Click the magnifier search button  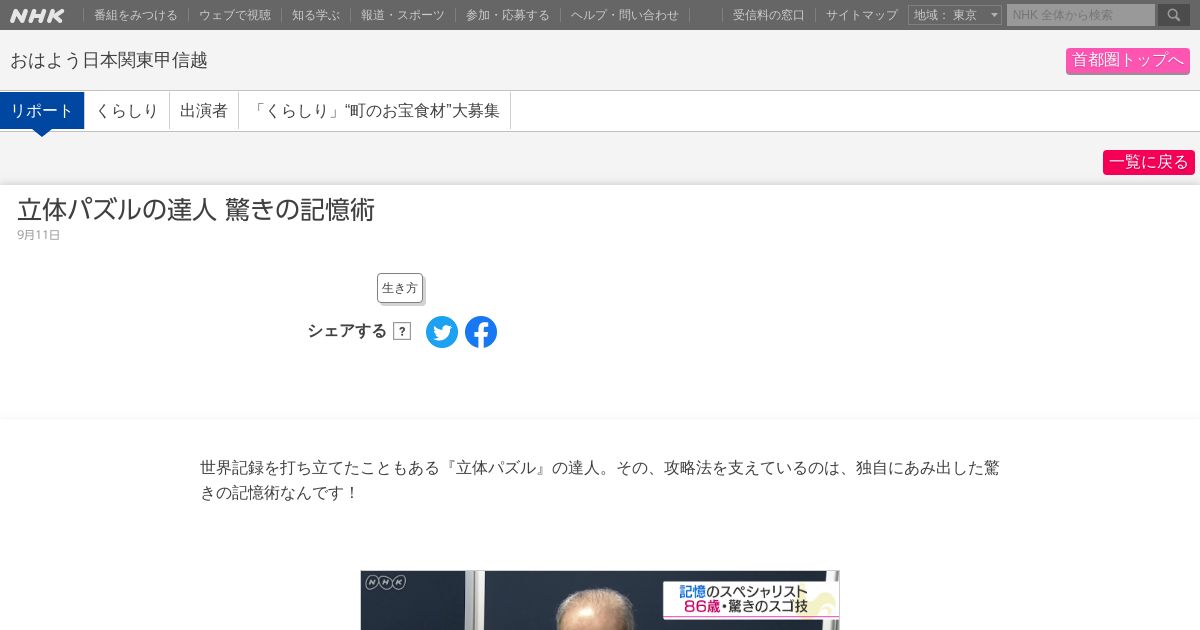tap(1174, 15)
